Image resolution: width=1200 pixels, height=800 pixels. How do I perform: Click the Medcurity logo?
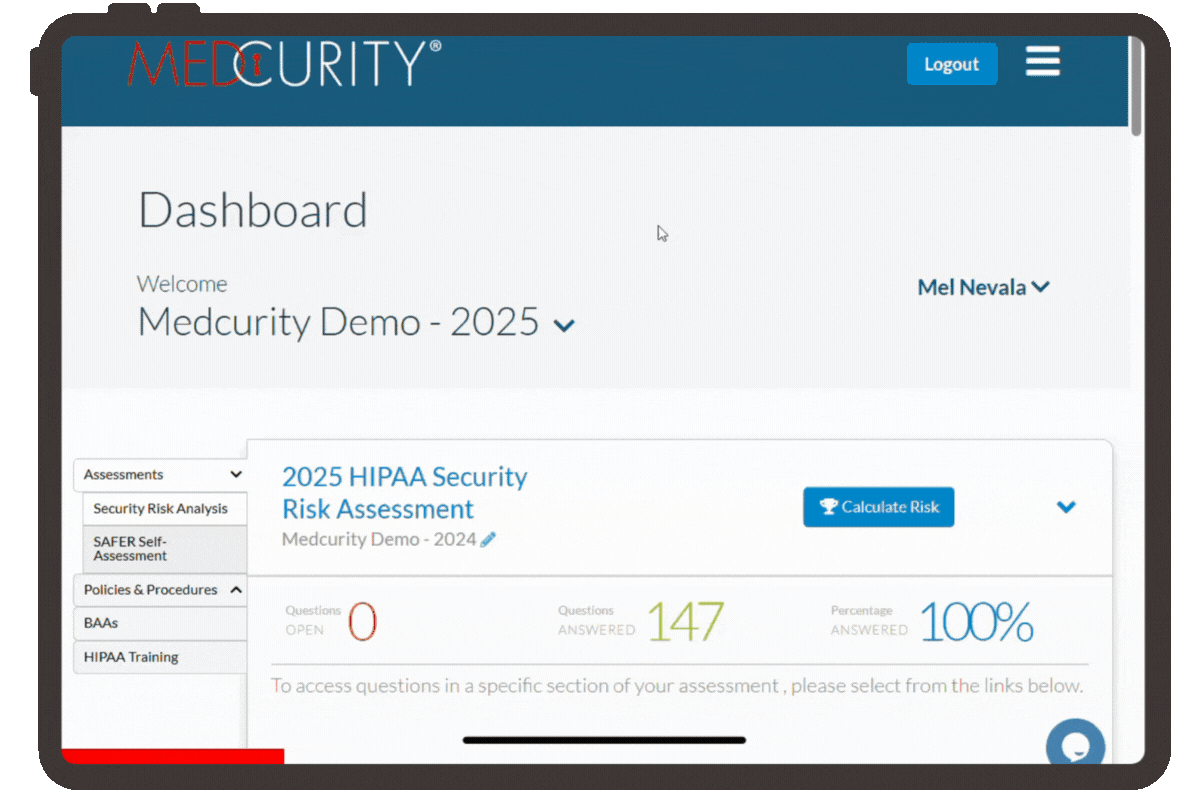[284, 63]
